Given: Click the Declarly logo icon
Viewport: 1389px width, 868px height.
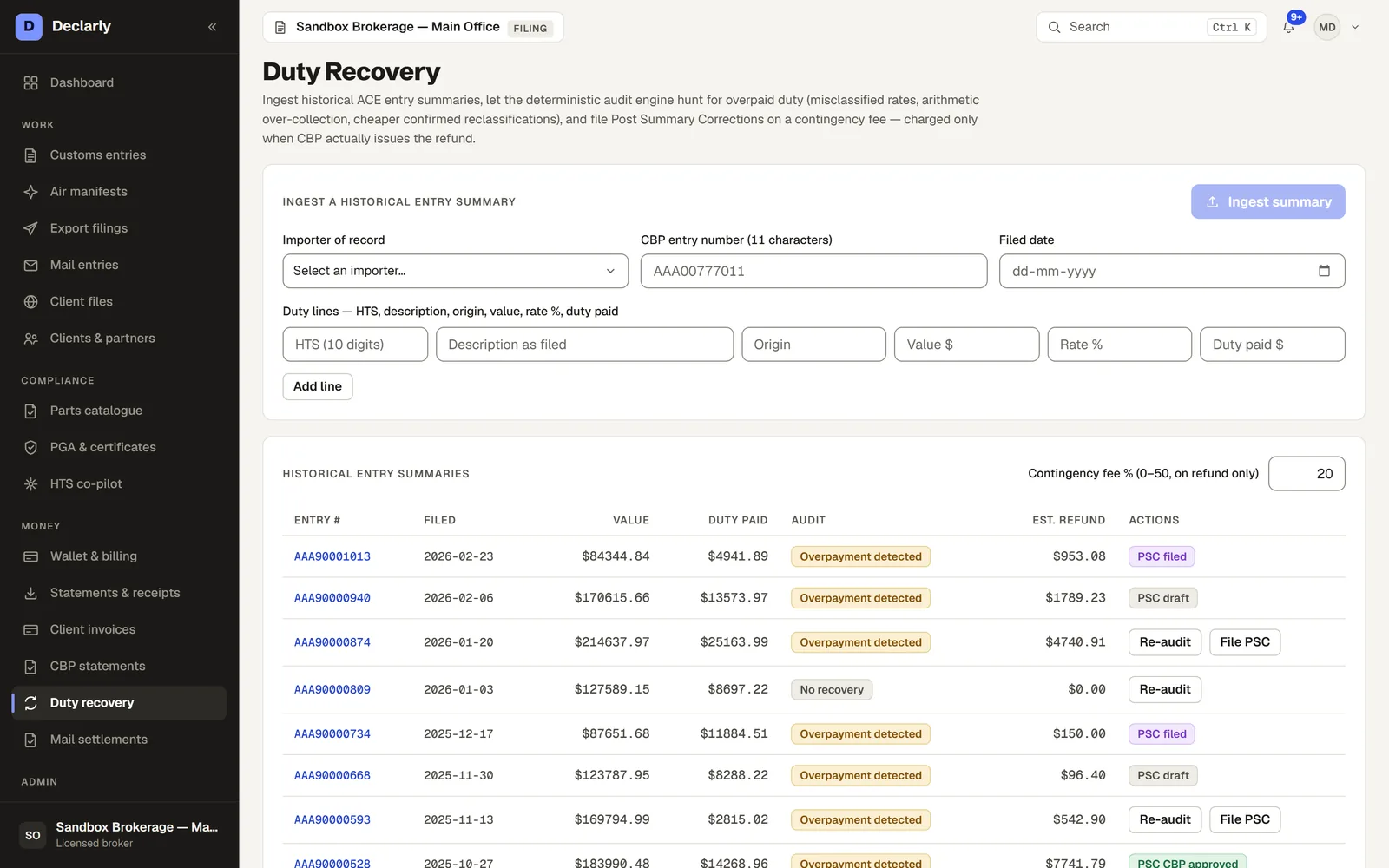Looking at the screenshot, I should coord(29,26).
